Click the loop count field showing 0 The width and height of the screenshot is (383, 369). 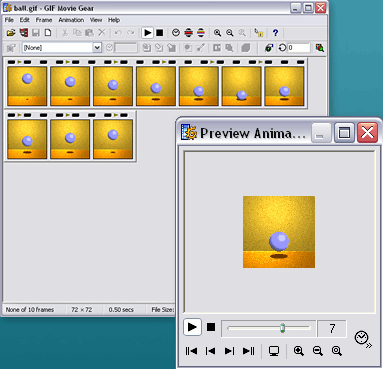pos(299,48)
